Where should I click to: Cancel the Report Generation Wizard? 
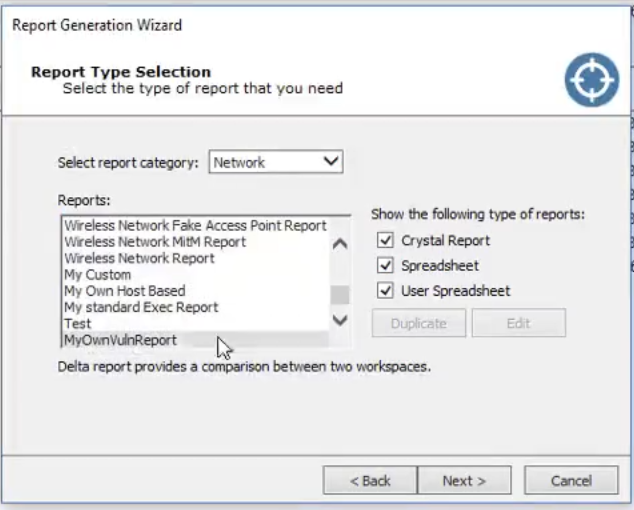coord(571,480)
